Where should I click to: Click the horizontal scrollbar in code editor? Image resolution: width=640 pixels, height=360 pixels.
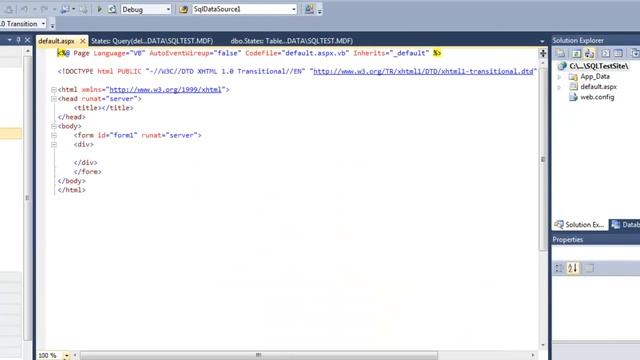pyautogui.click(x=258, y=356)
